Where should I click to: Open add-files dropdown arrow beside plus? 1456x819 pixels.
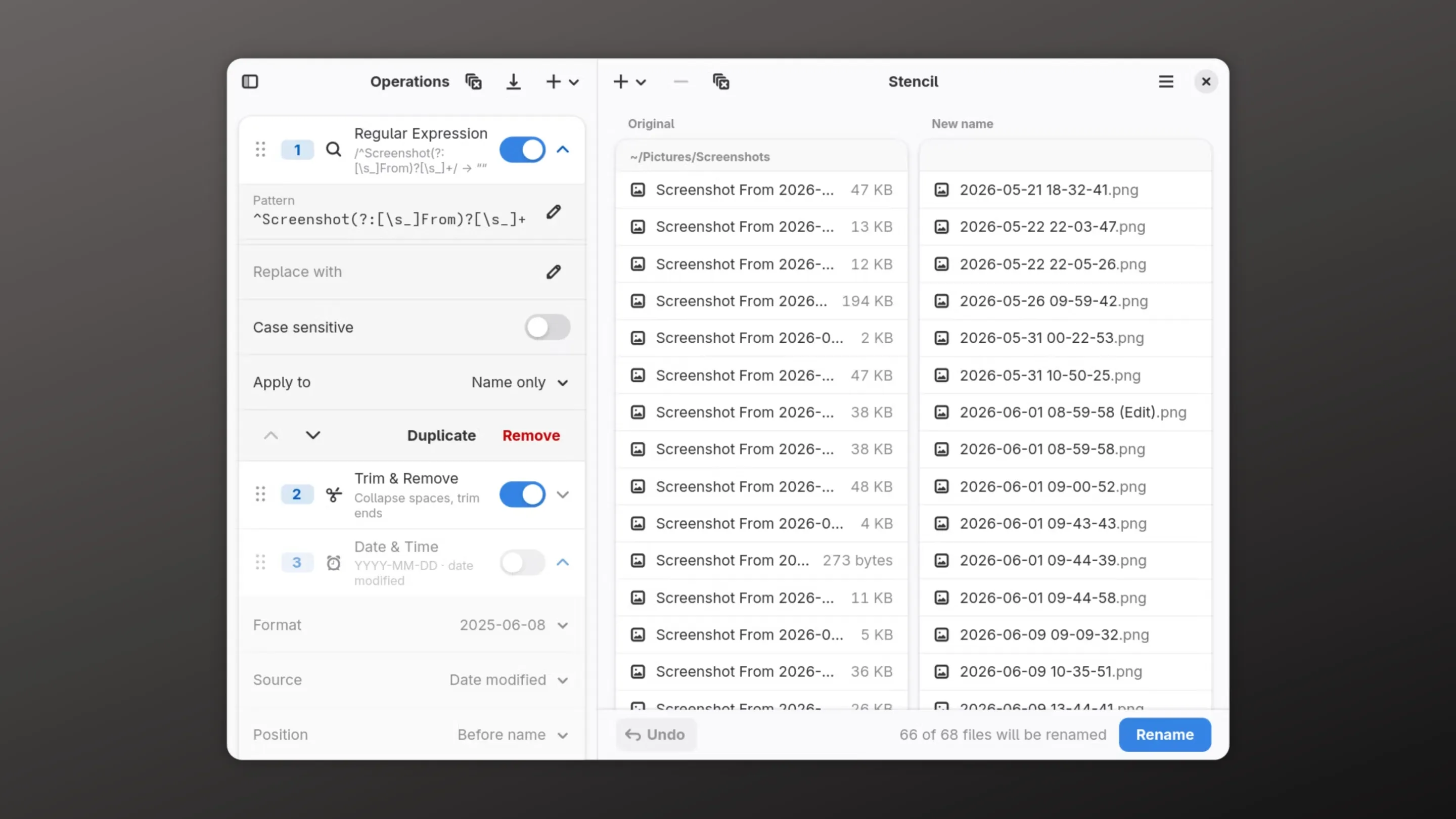point(641,82)
